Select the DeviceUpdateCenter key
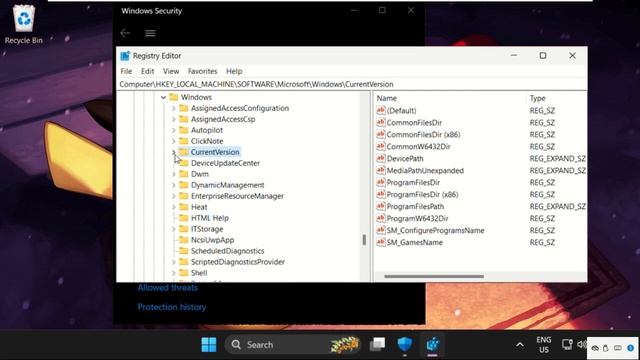Image resolution: width=640 pixels, height=360 pixels. click(x=225, y=163)
